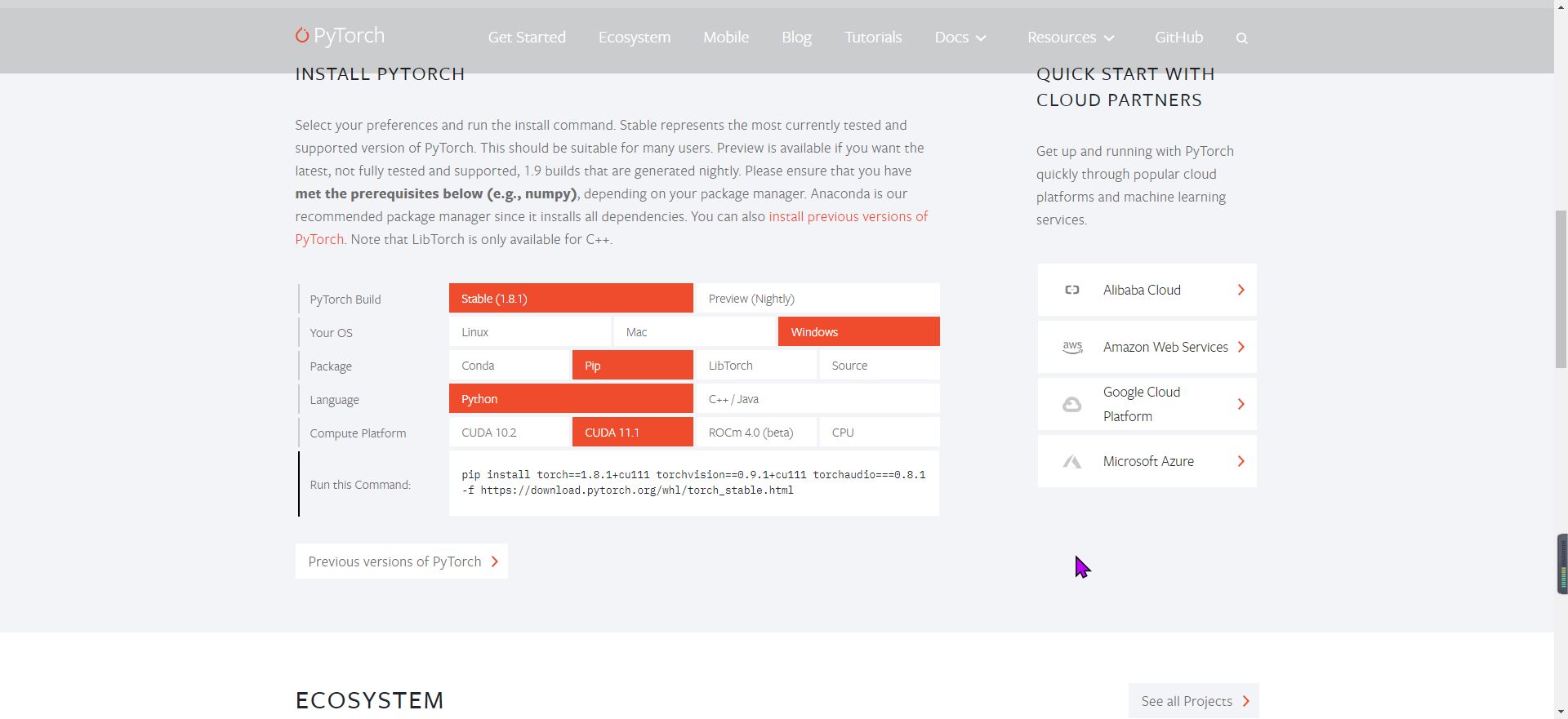Screen dimensions: 1568x719
Task: Click the Compute Platform row label
Action: (x=358, y=433)
